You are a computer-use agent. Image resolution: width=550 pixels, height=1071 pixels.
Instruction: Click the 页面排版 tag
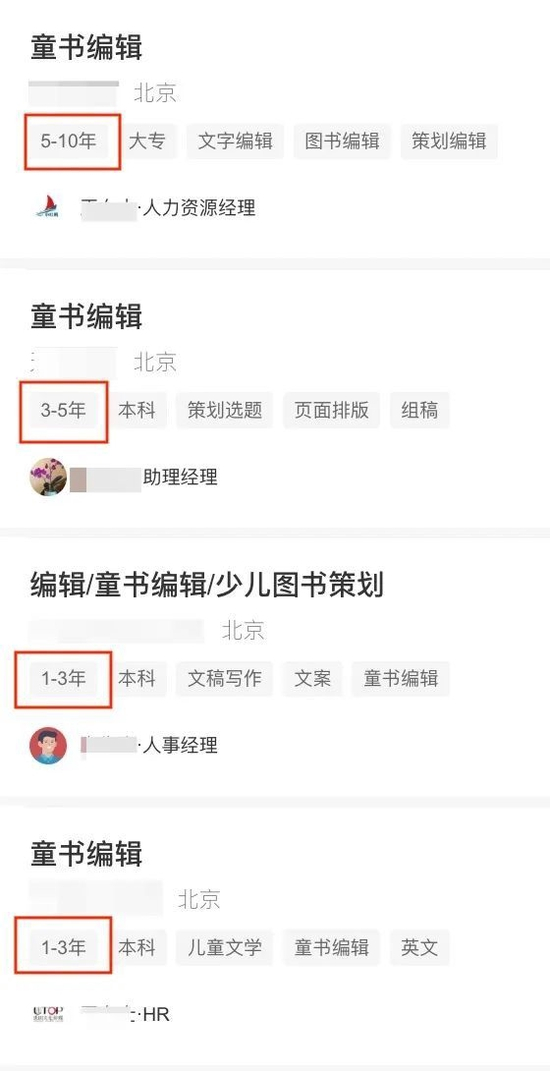click(331, 411)
